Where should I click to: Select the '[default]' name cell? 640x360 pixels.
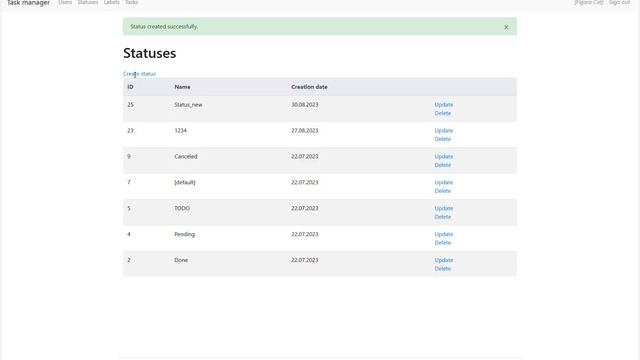pos(185,182)
